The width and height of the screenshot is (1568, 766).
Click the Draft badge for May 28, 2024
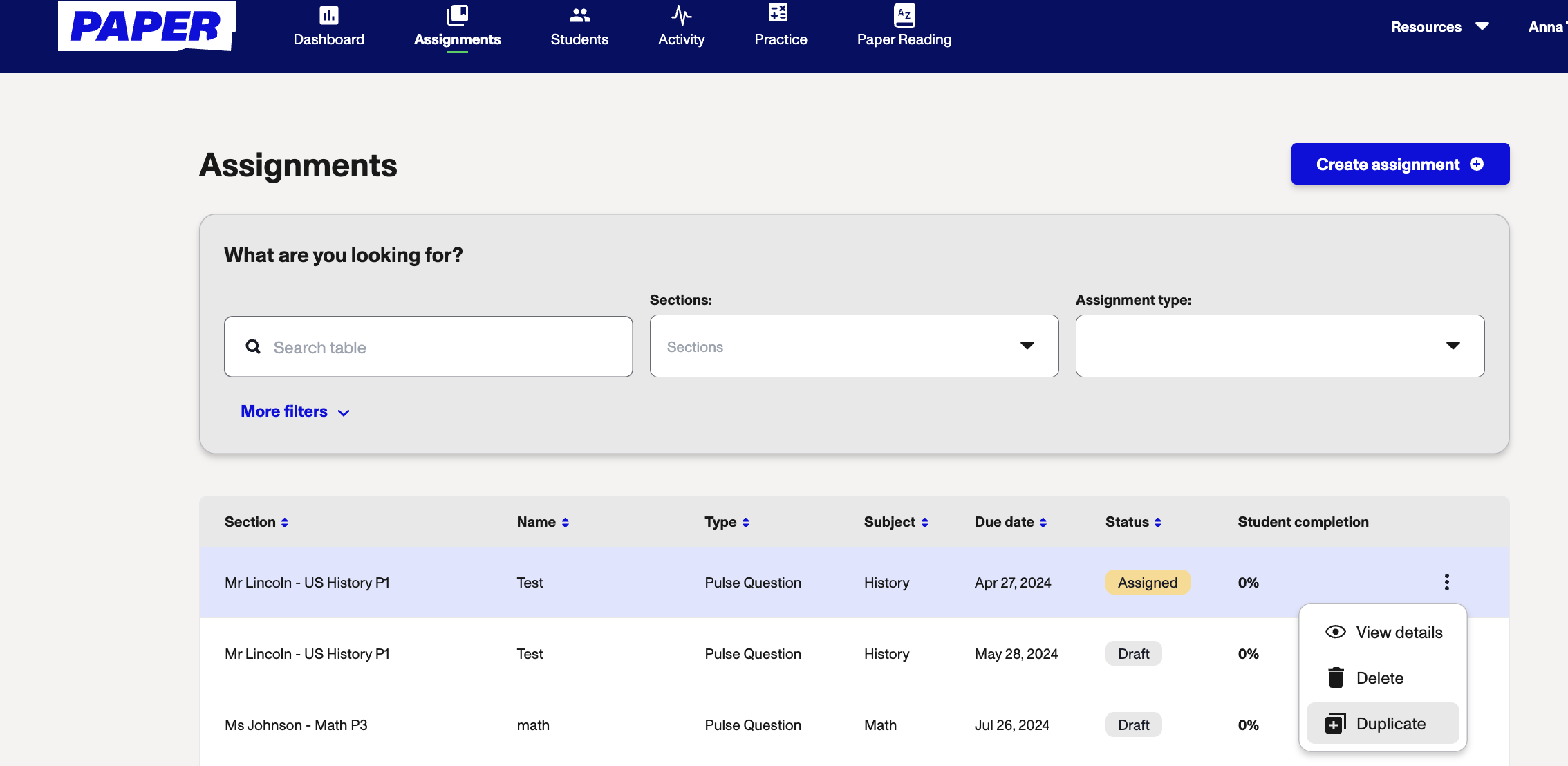pyautogui.click(x=1133, y=653)
